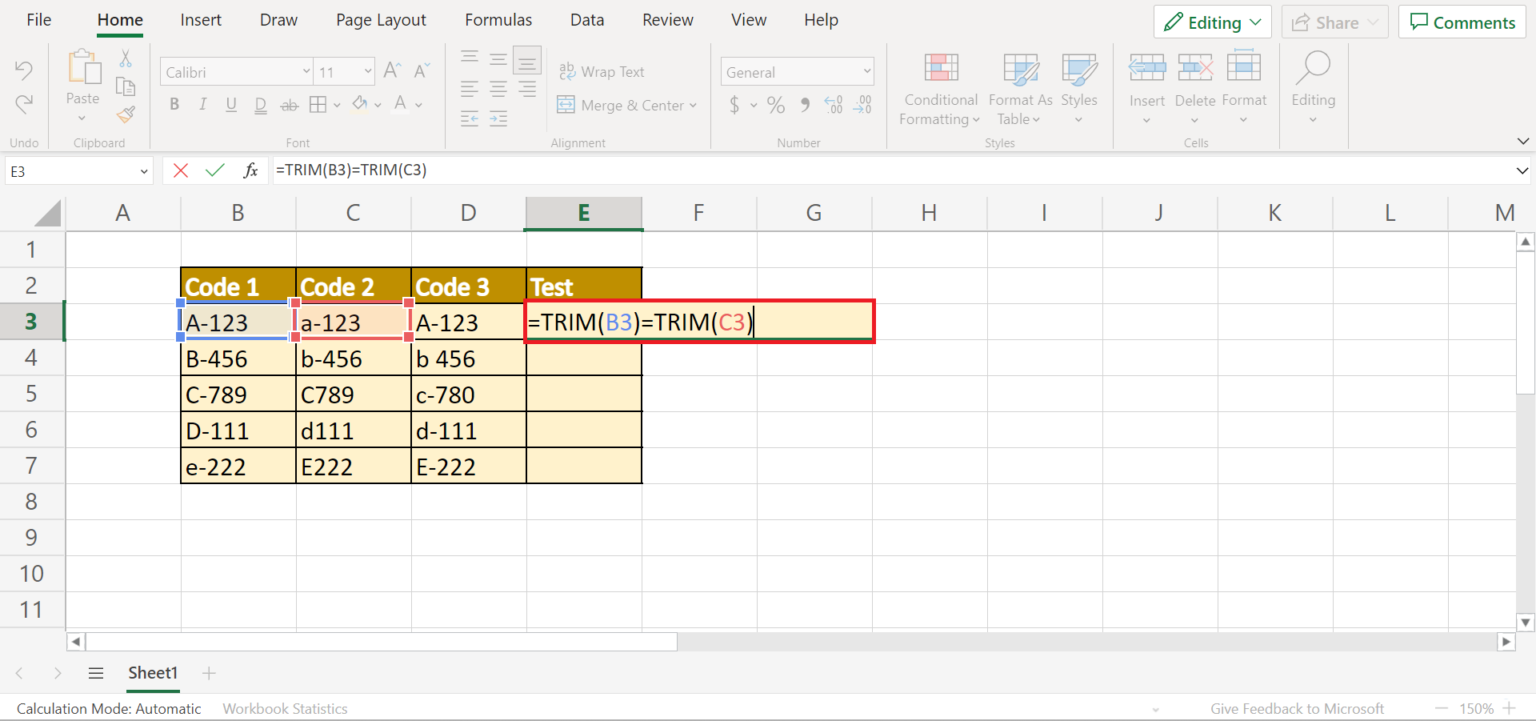The image size is (1536, 721).
Task: Open the General number format dropdown
Action: (797, 71)
